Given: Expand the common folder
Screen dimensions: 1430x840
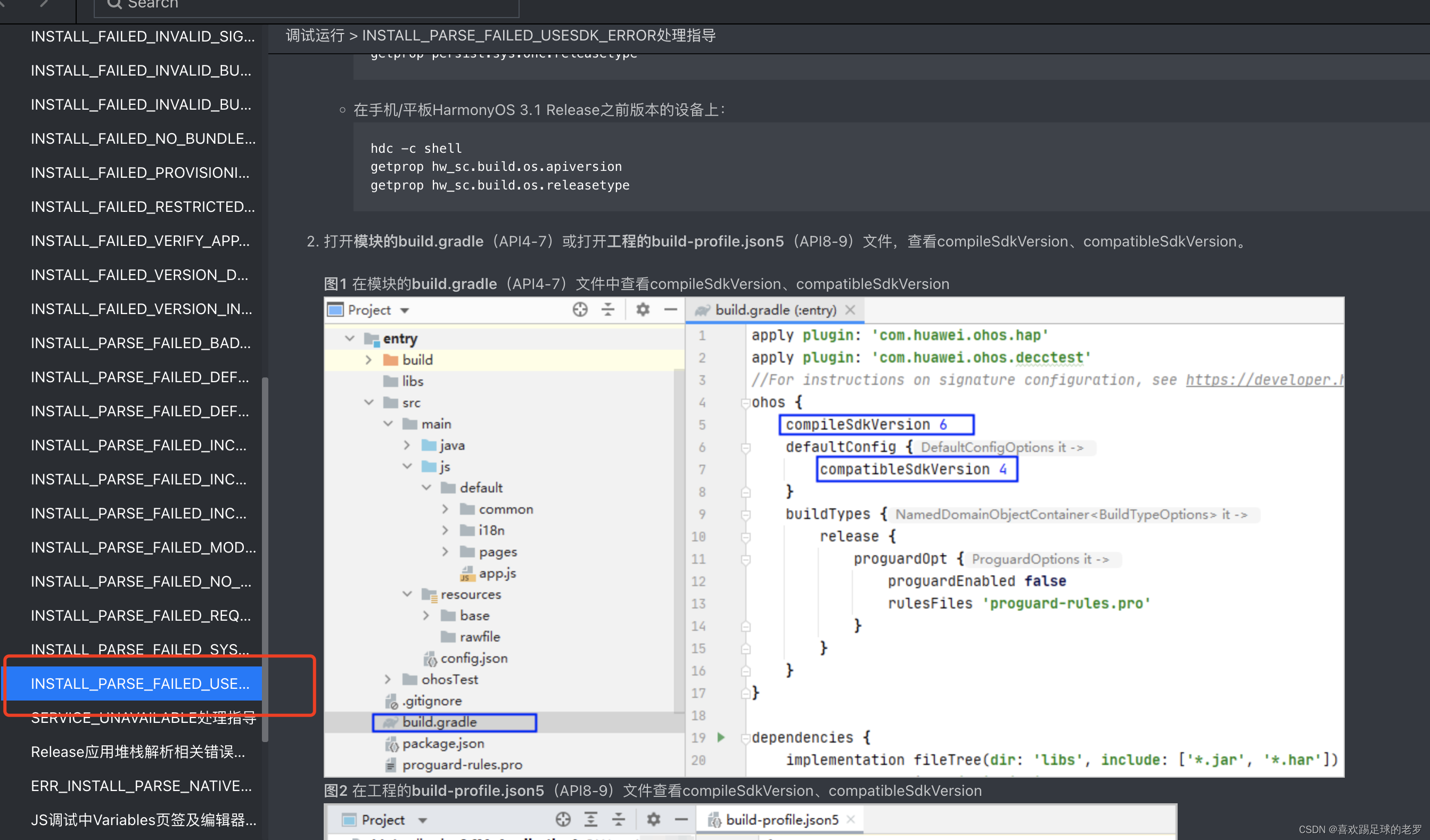Looking at the screenshot, I should tap(446, 509).
